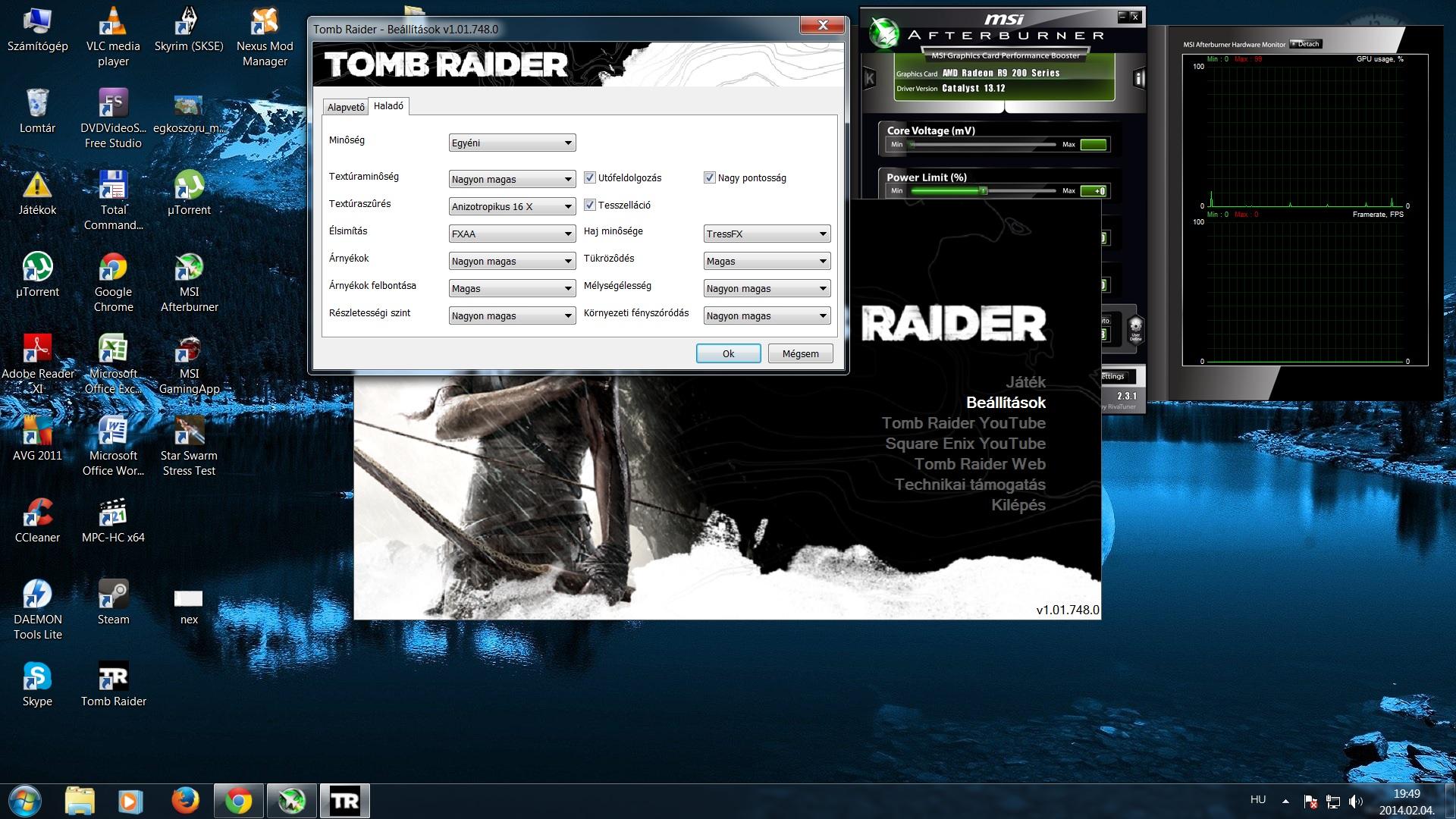
Task: Open Skype desktop shortcut
Action: click(x=37, y=685)
